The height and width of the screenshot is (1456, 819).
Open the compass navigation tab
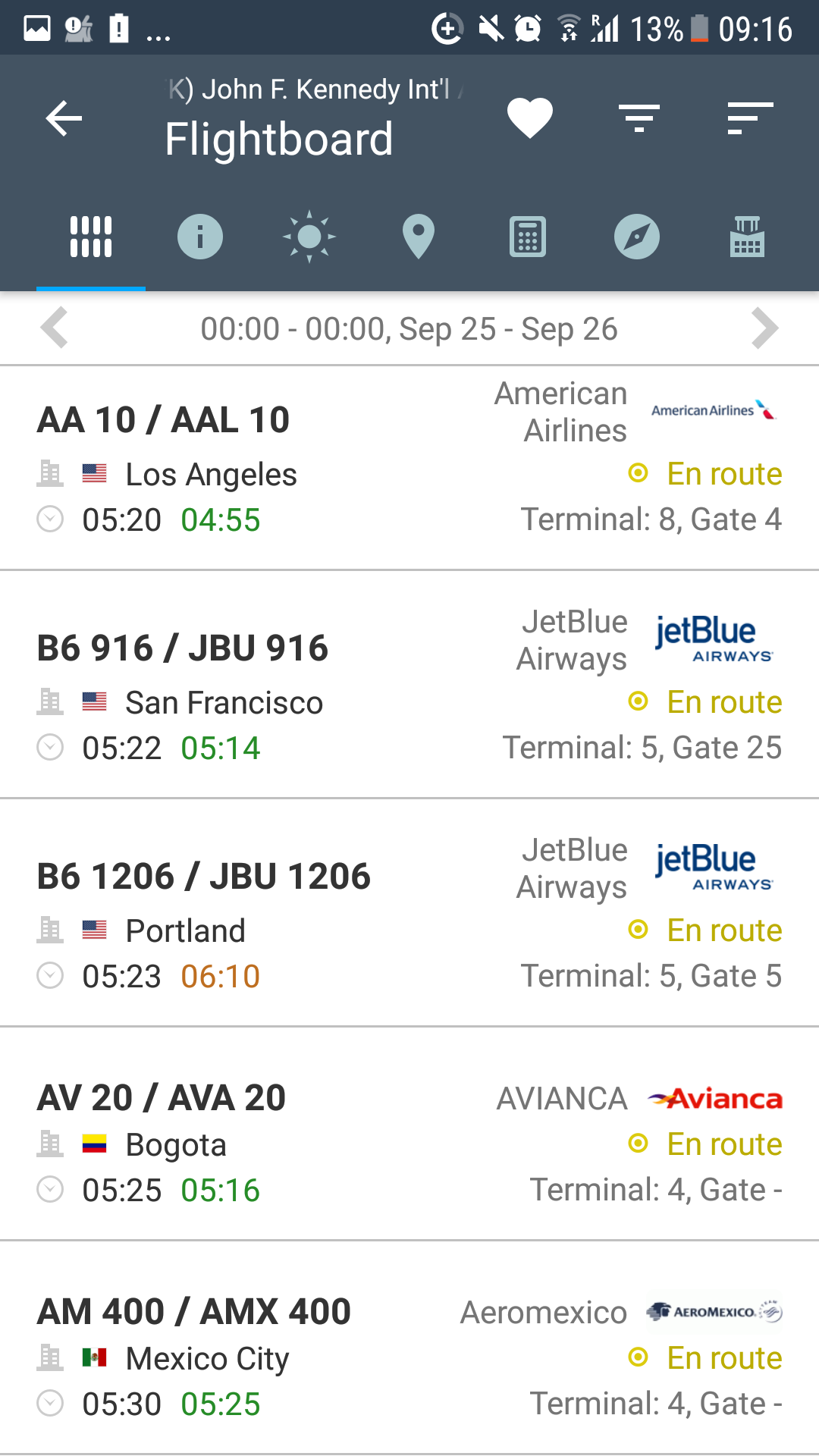pyautogui.click(x=637, y=237)
